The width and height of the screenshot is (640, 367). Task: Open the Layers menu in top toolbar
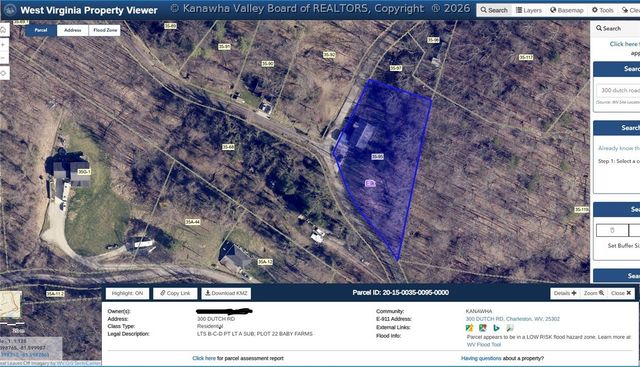point(529,10)
